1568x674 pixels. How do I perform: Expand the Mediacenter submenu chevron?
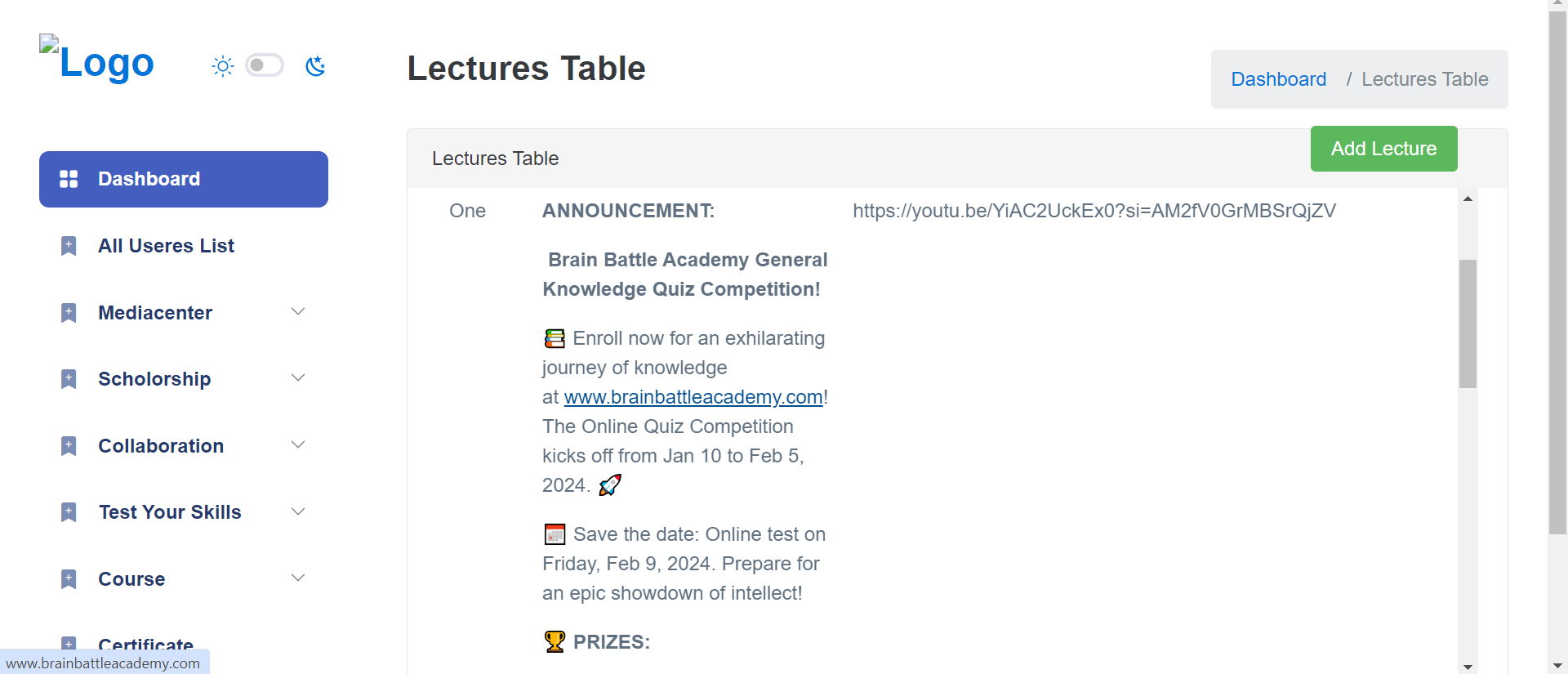pos(298,311)
